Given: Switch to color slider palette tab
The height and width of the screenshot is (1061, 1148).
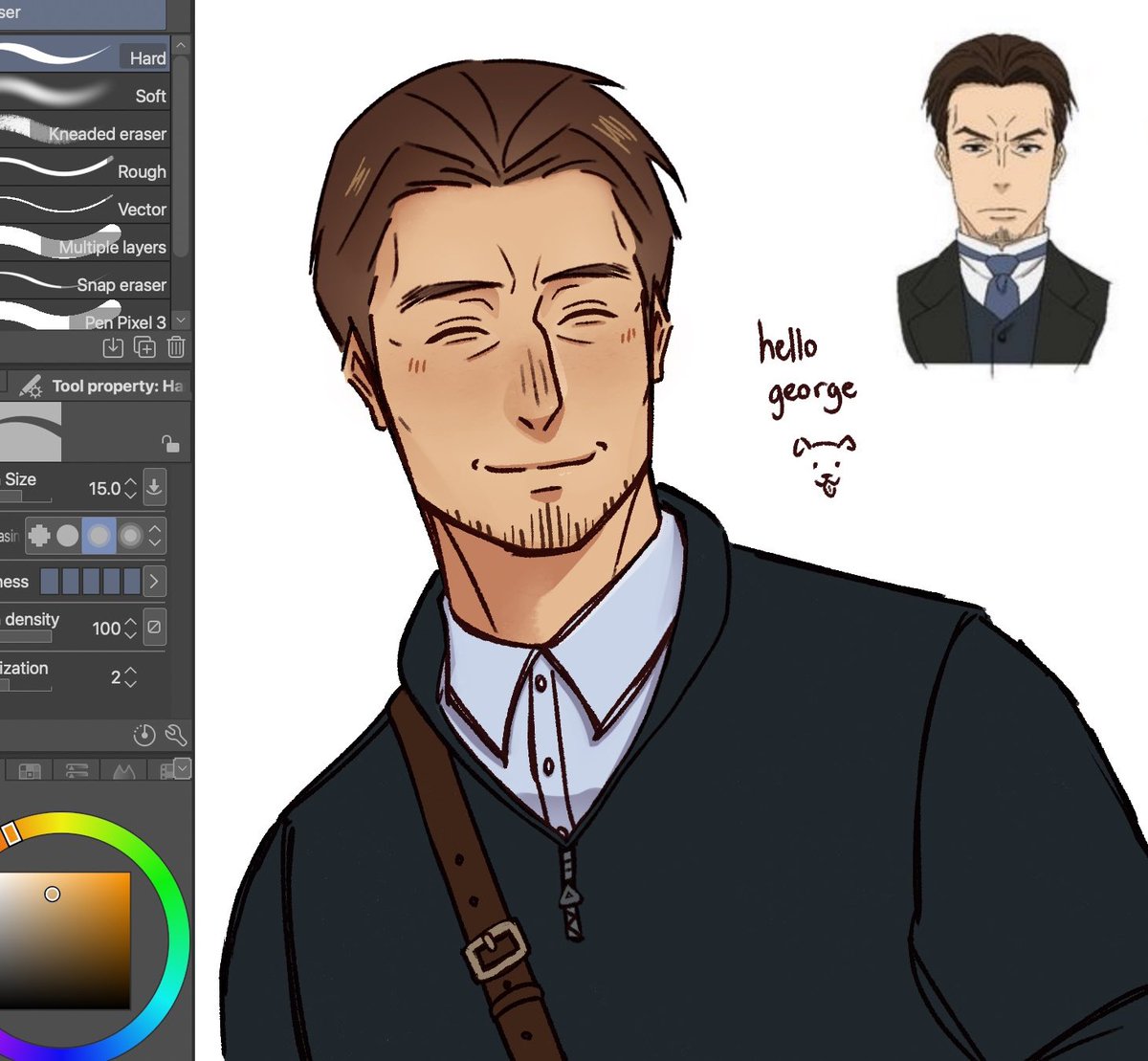Looking at the screenshot, I should 77,770.
